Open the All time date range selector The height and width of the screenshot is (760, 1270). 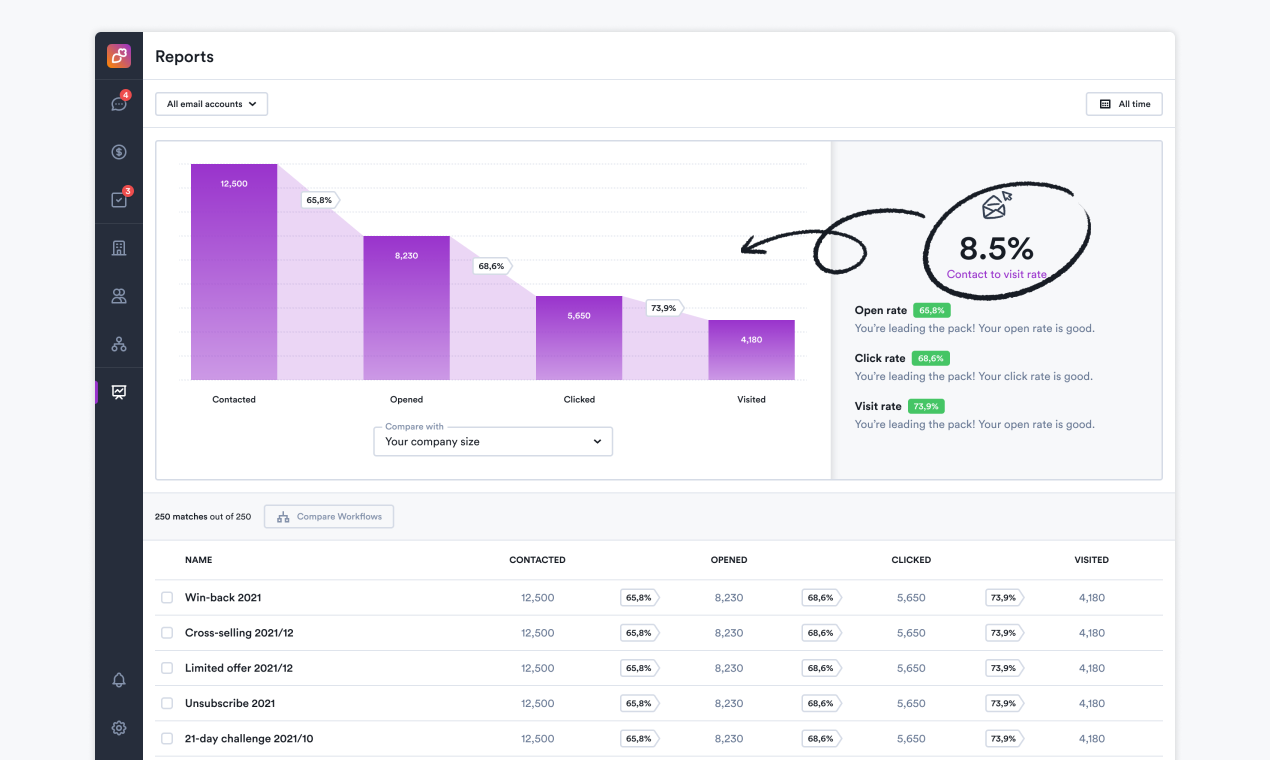[x=1124, y=103]
